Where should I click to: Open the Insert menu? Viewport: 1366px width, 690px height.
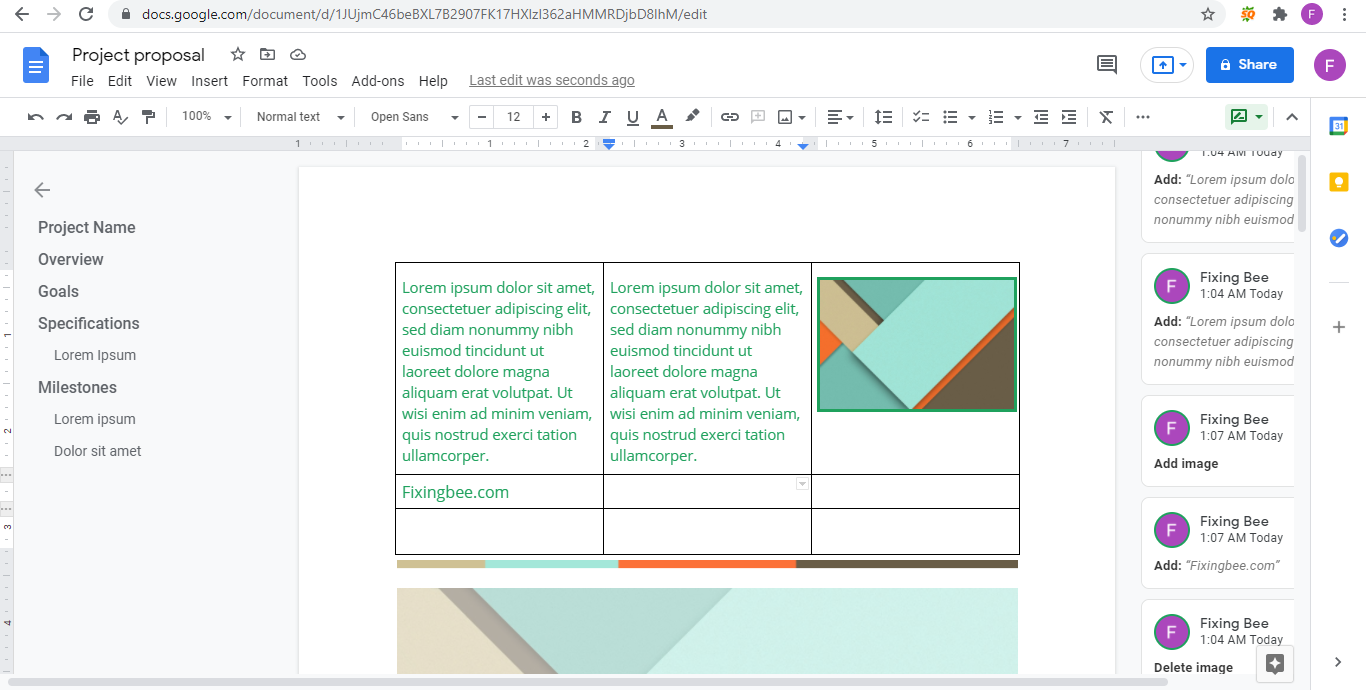click(x=209, y=81)
